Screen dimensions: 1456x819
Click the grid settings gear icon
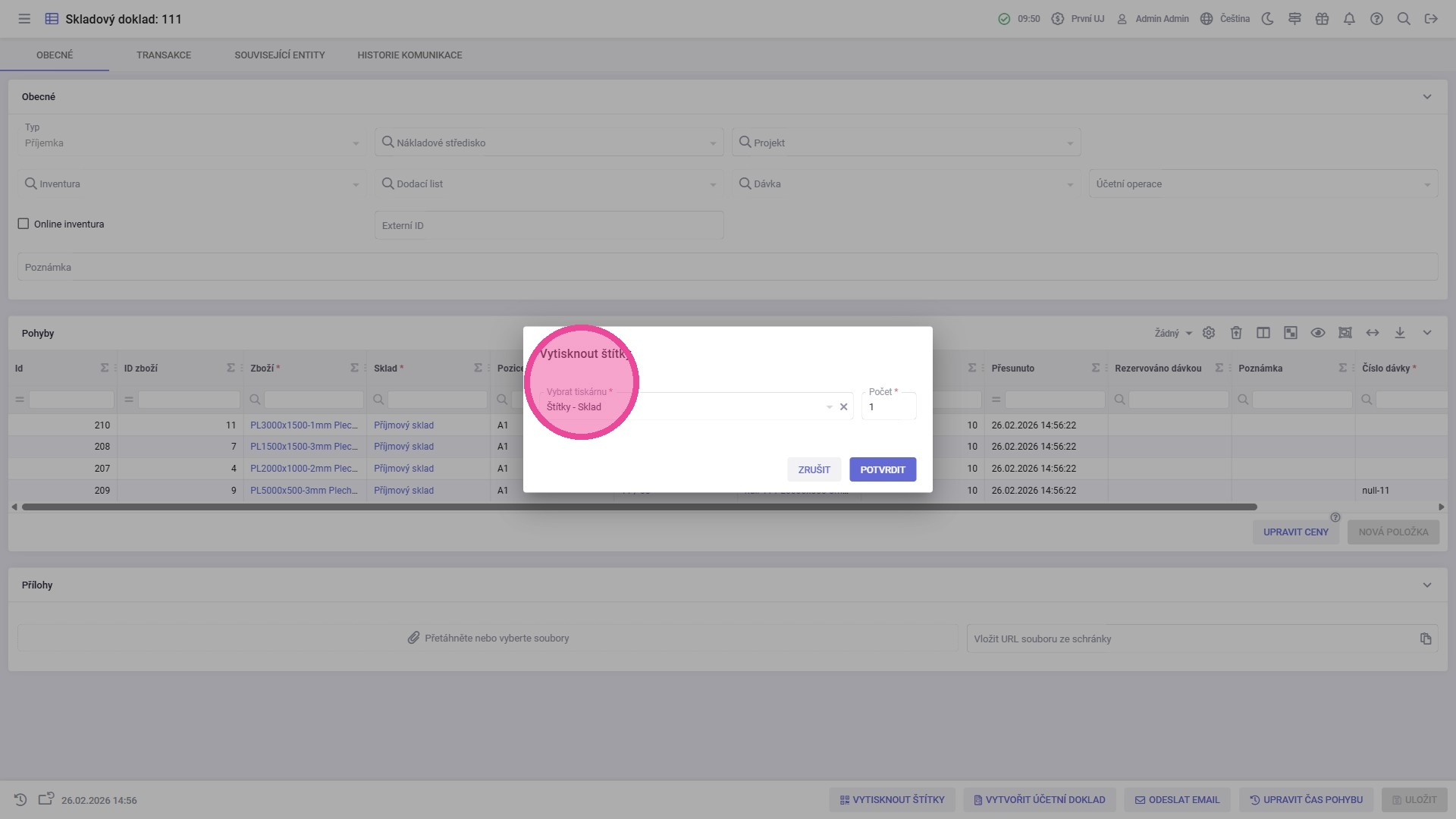1209,333
